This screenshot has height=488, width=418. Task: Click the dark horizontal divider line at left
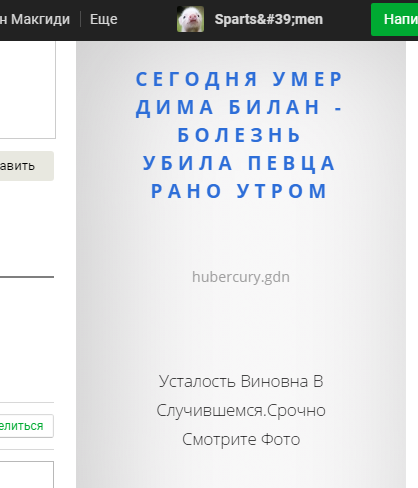[x=27, y=277]
